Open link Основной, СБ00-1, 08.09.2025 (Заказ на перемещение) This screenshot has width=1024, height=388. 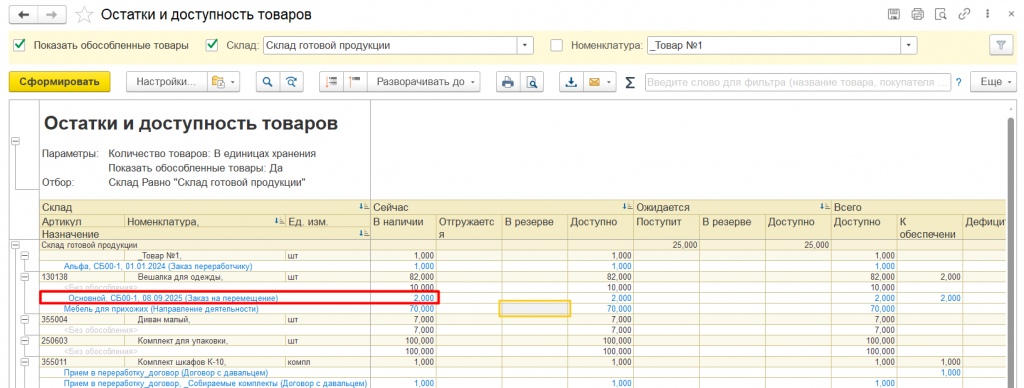pyautogui.click(x=173, y=298)
